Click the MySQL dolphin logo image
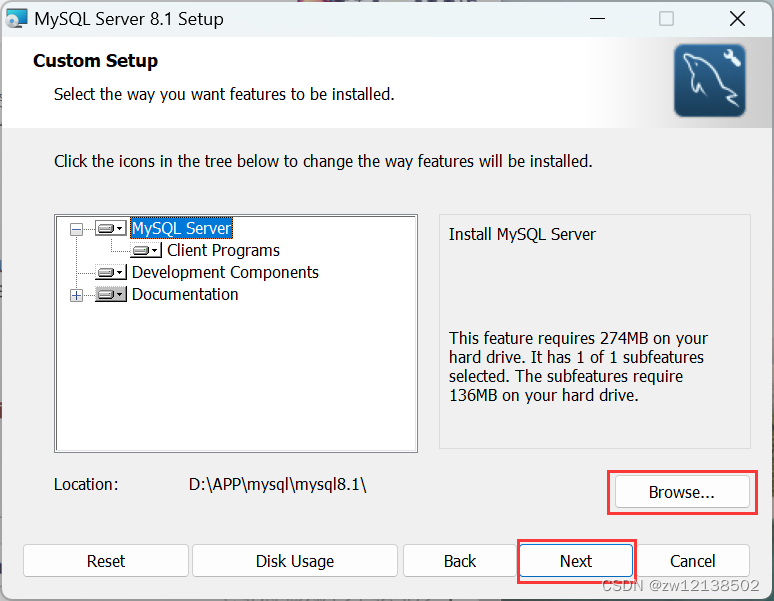This screenshot has width=774, height=601. pos(710,80)
